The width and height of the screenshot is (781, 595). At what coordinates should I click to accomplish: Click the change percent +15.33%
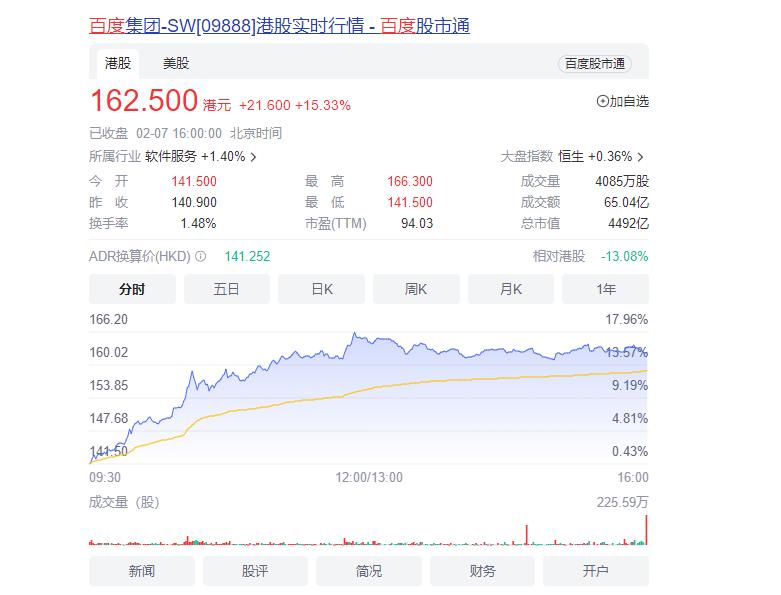pyautogui.click(x=323, y=106)
